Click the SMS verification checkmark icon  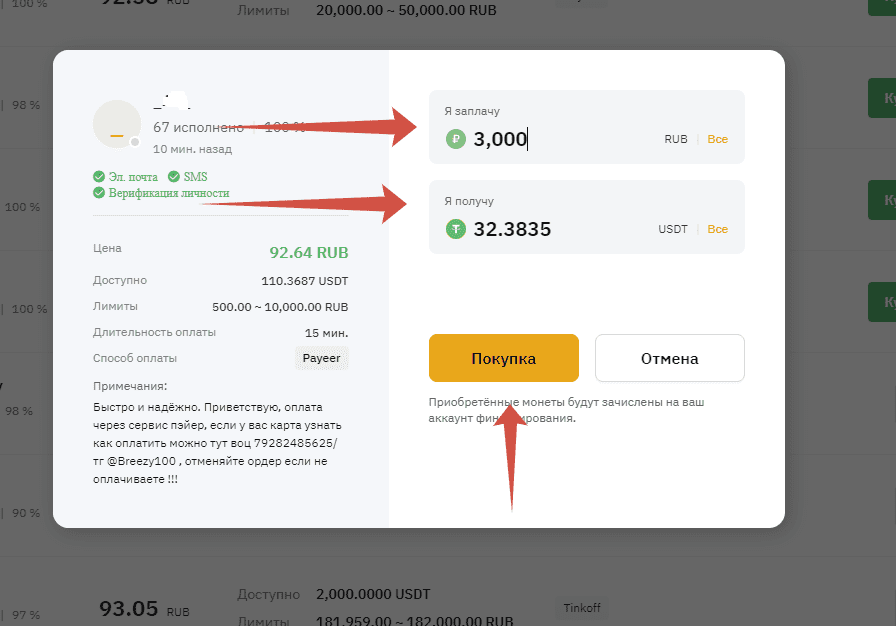click(x=174, y=176)
